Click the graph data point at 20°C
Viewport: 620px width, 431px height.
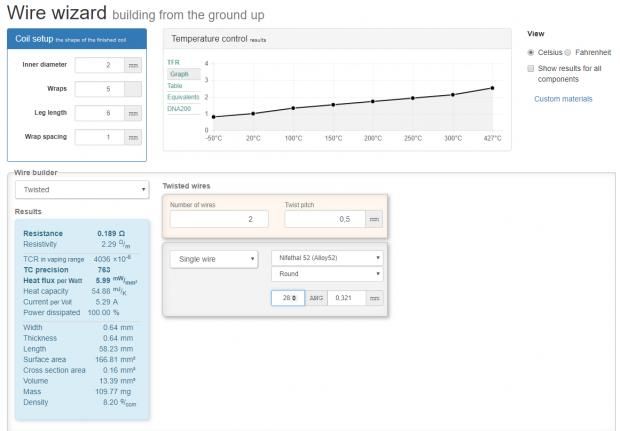tap(253, 113)
